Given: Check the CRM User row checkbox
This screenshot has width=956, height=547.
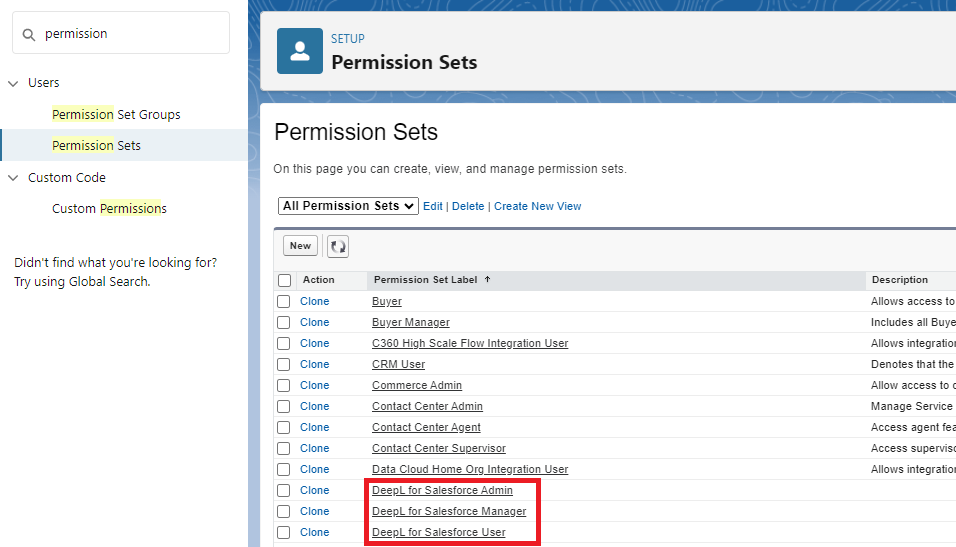Looking at the screenshot, I should (284, 365).
